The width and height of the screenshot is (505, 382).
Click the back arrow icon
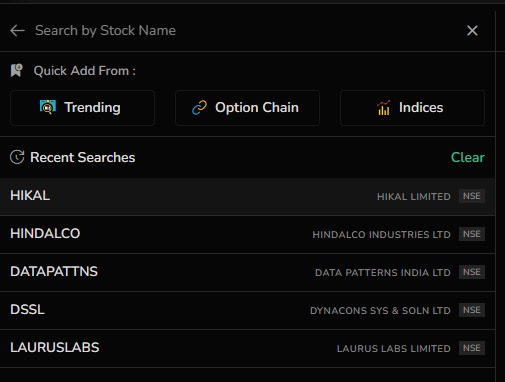coord(17,31)
